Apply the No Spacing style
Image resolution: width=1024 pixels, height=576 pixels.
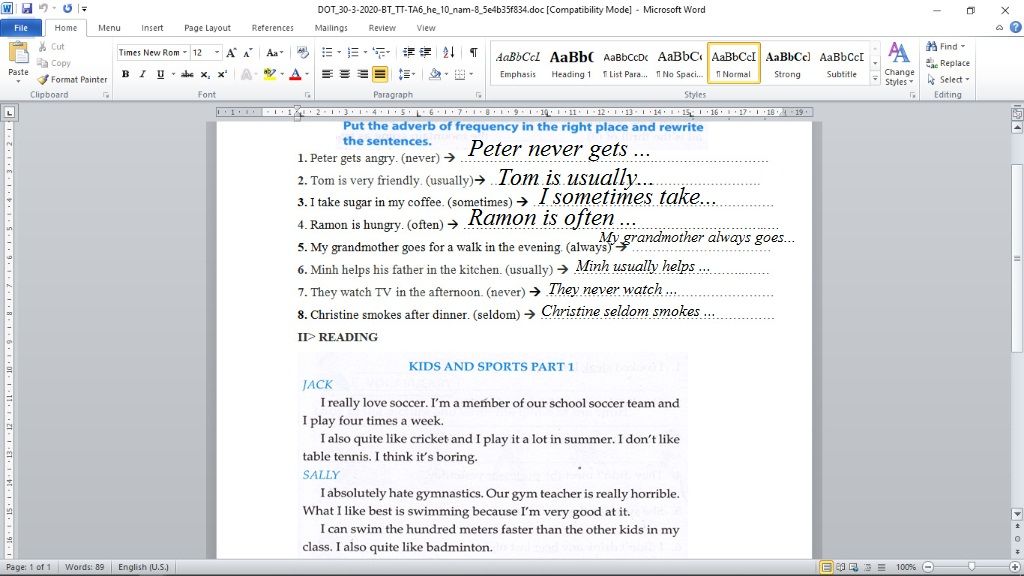[x=679, y=63]
